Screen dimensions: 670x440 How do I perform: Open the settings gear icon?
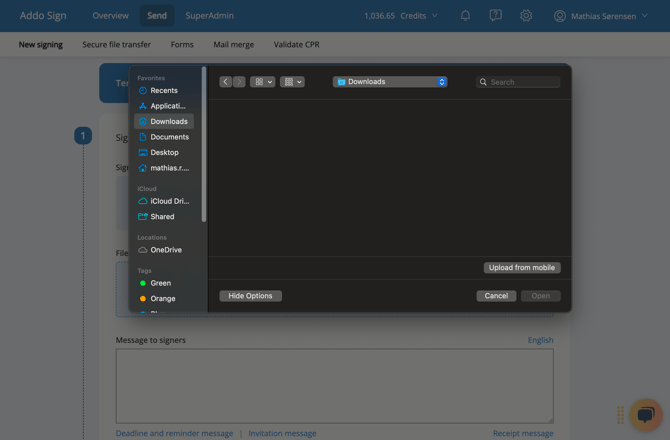coord(526,16)
